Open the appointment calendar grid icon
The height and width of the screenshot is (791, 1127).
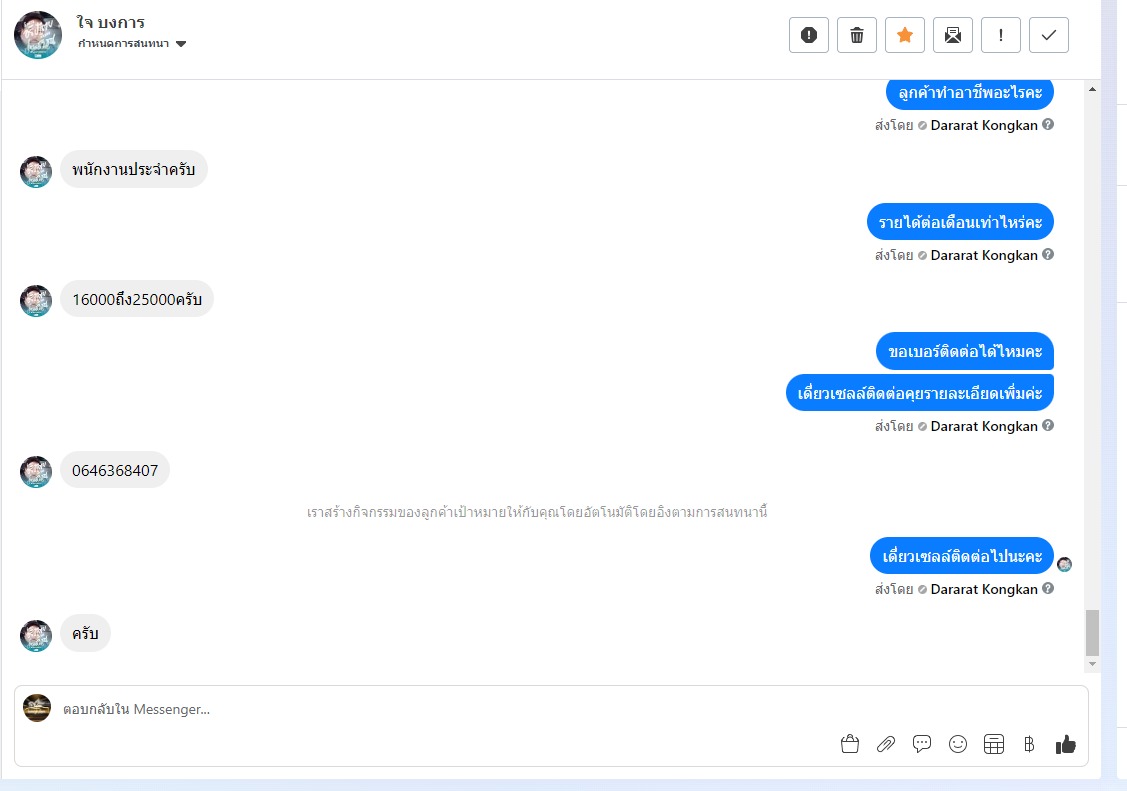tap(993, 744)
